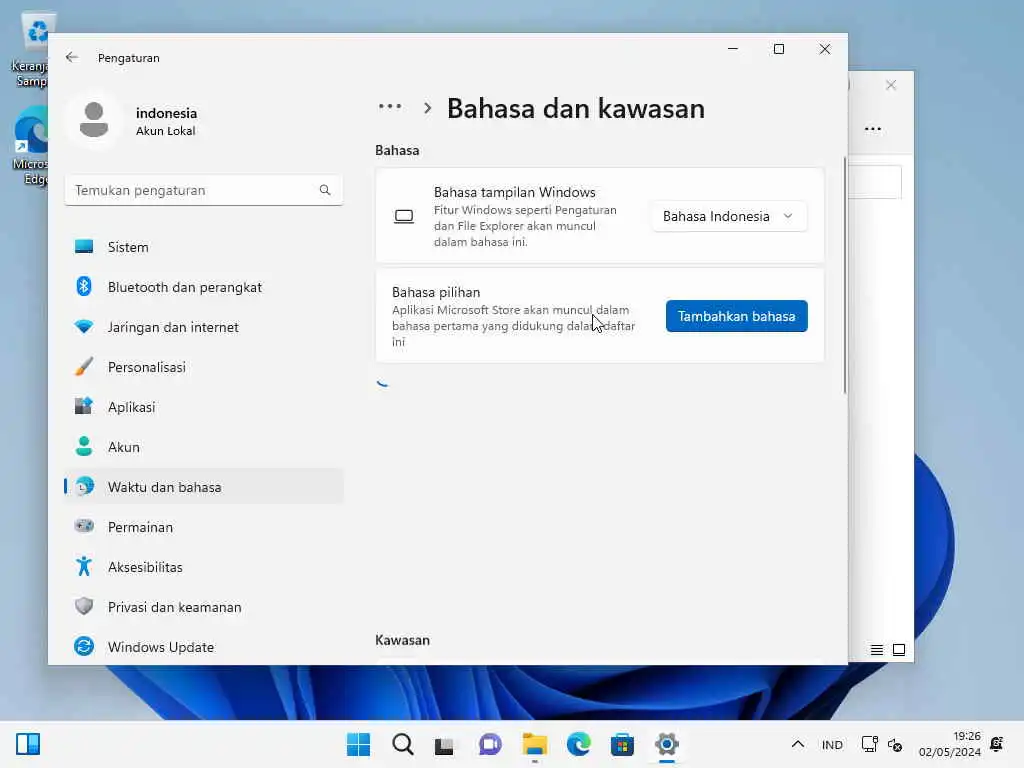This screenshot has height=768, width=1024.
Task: Open taskbar Search
Action: [402, 744]
